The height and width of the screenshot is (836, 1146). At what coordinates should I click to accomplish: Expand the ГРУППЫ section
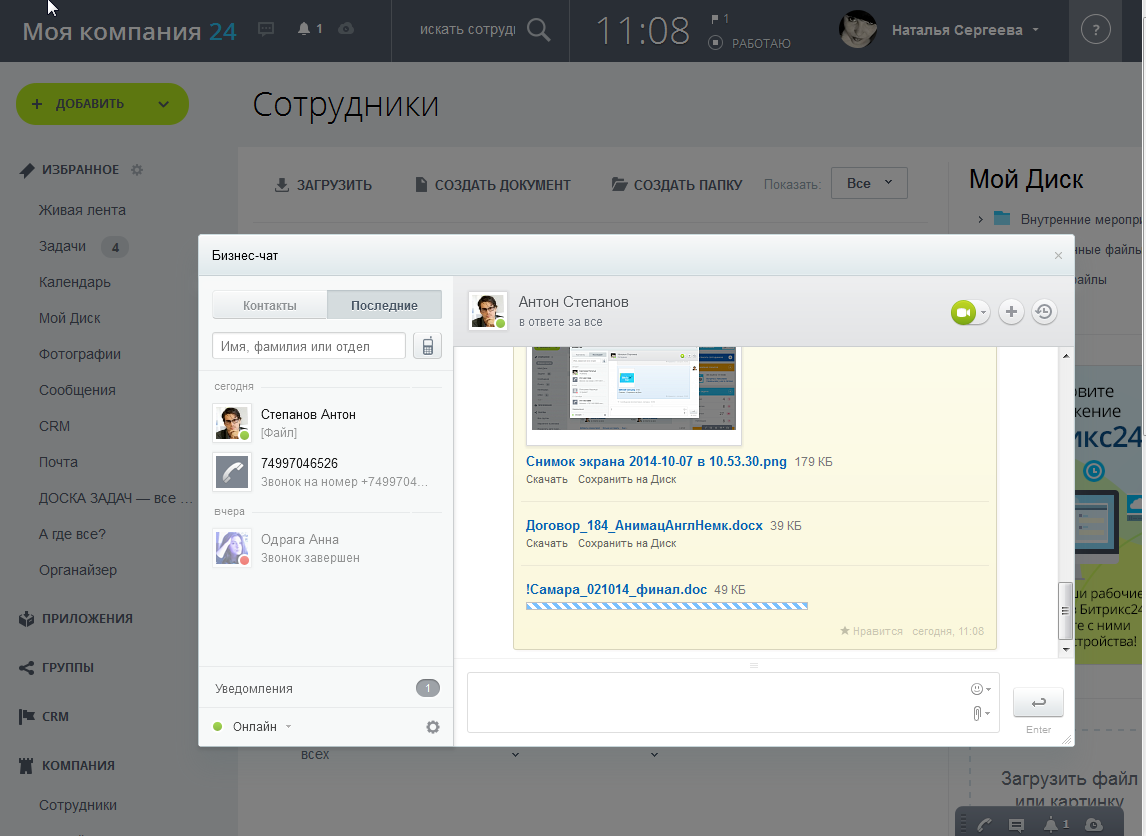[x=56, y=667]
